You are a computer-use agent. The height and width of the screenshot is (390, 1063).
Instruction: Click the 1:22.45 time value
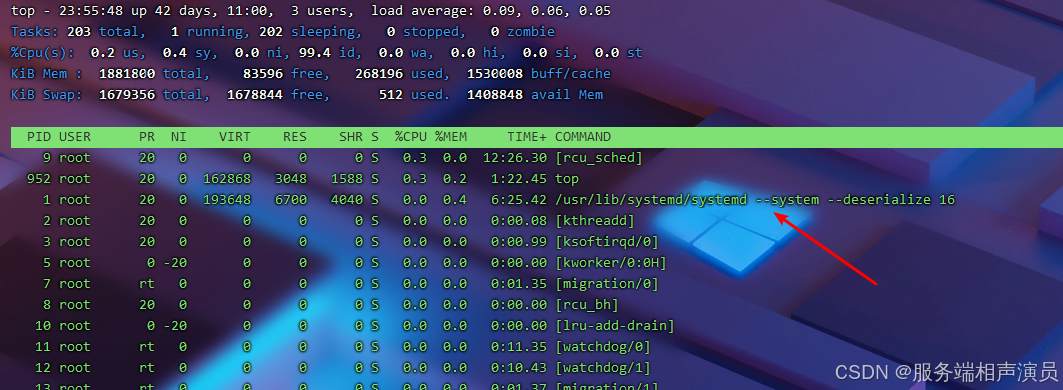click(x=519, y=179)
